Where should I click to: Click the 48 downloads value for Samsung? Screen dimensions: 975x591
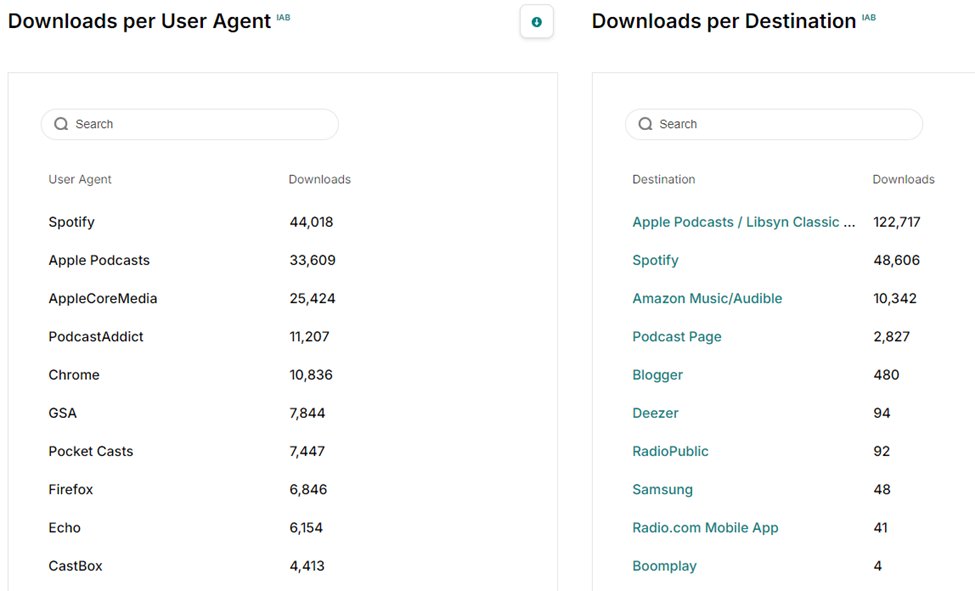(882, 490)
